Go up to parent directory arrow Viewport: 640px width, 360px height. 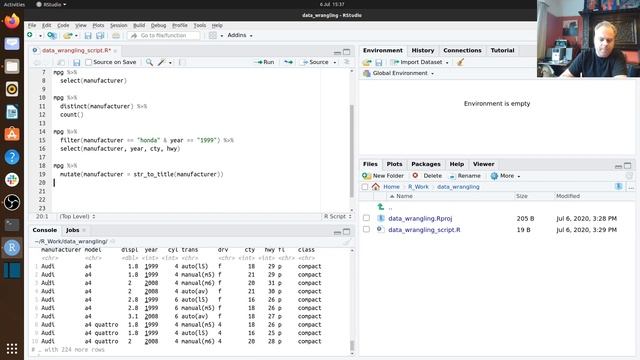pyautogui.click(x=381, y=207)
